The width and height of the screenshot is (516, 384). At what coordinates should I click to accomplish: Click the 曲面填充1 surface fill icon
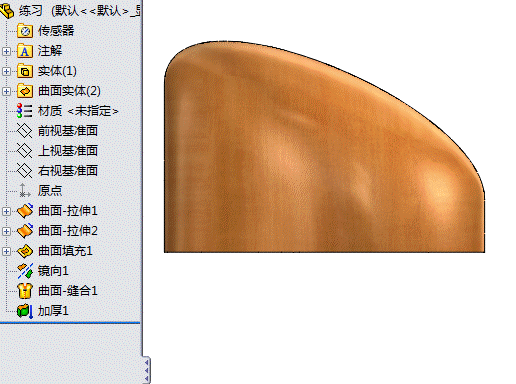[25, 251]
